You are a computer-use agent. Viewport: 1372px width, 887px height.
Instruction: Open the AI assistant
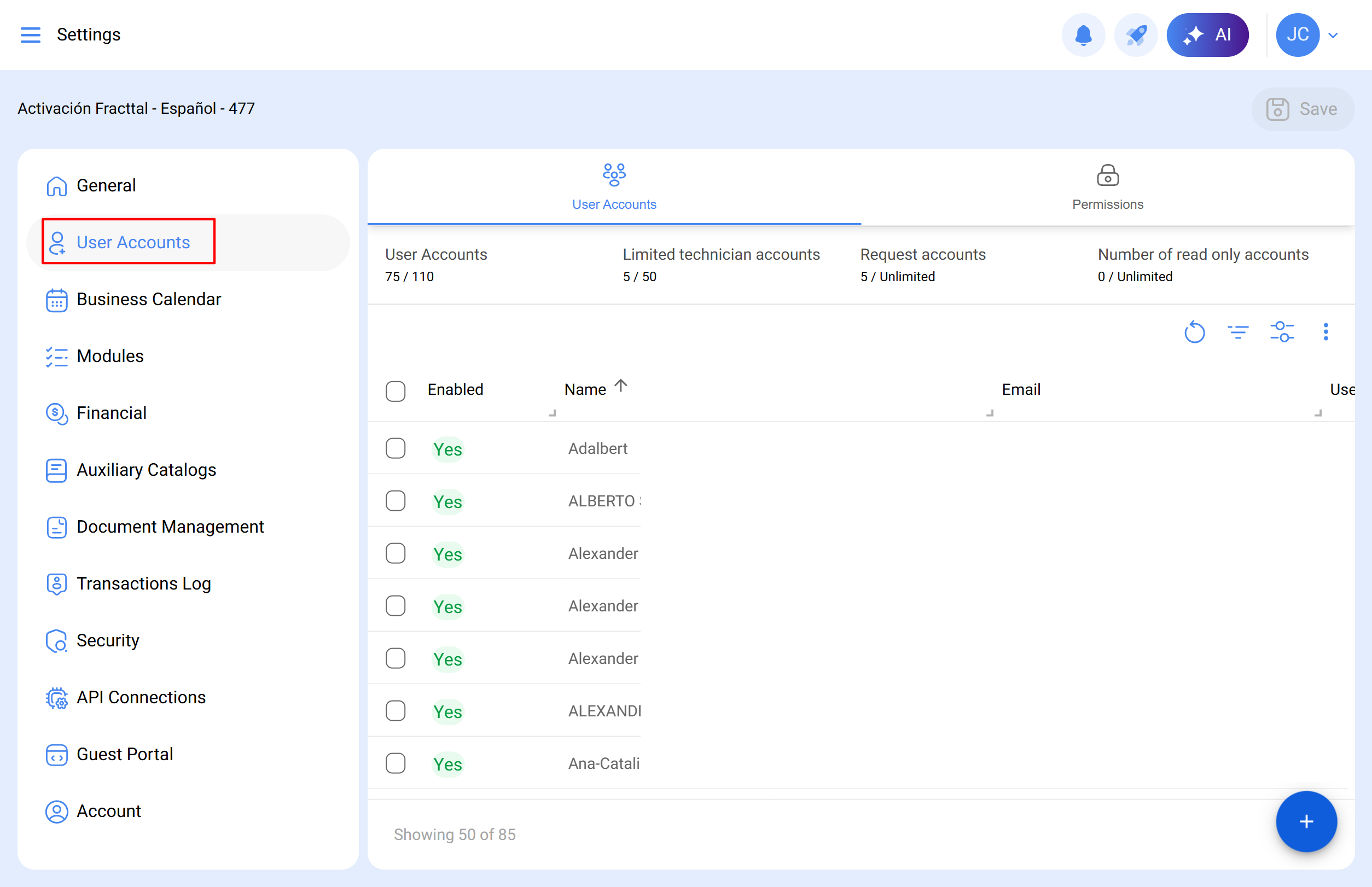coord(1208,34)
